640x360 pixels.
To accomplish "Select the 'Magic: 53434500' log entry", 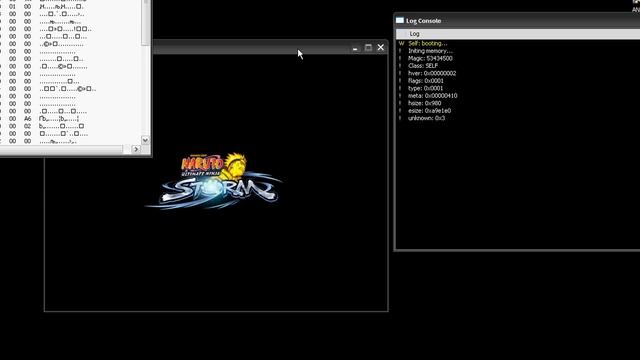I will point(430,58).
